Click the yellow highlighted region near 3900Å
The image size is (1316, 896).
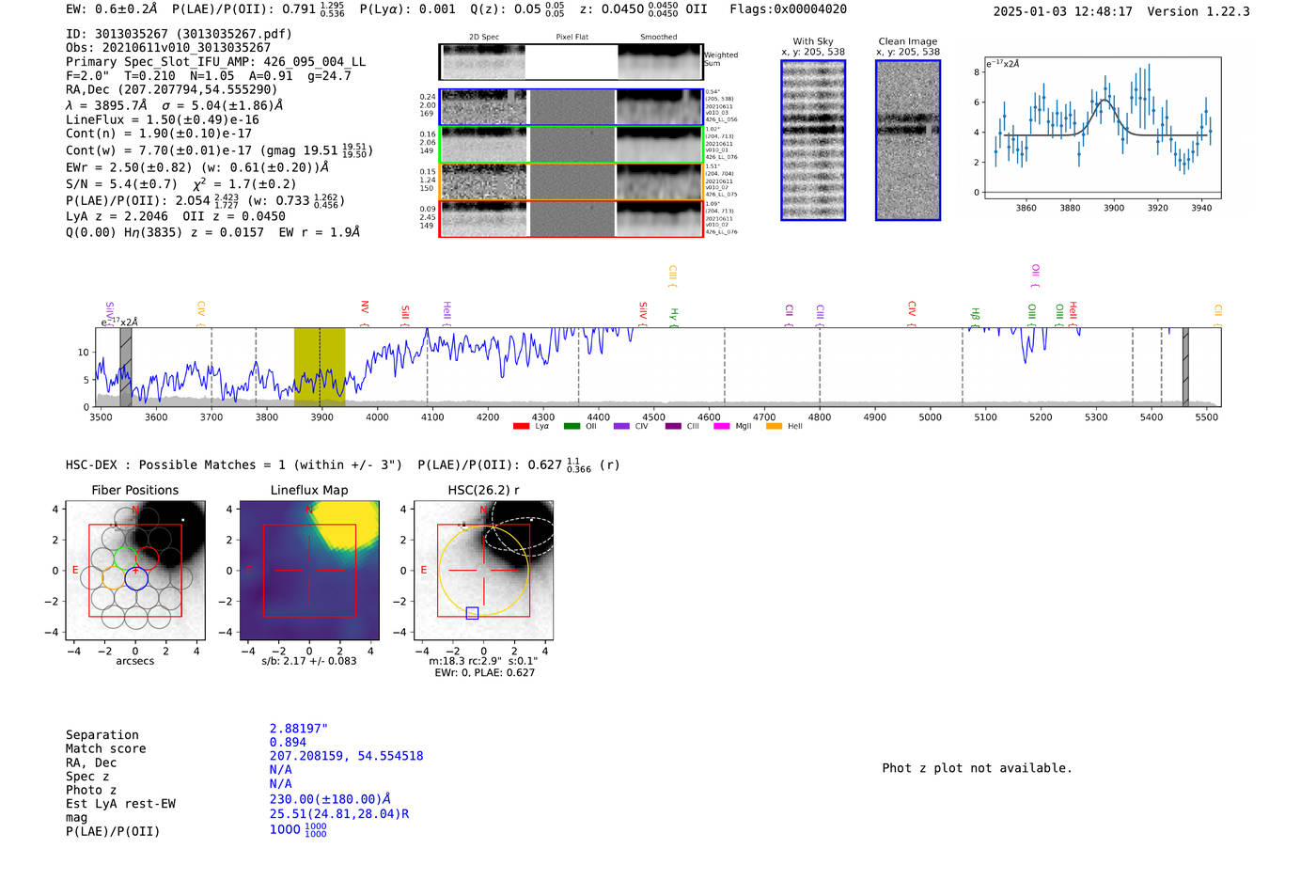point(320,367)
